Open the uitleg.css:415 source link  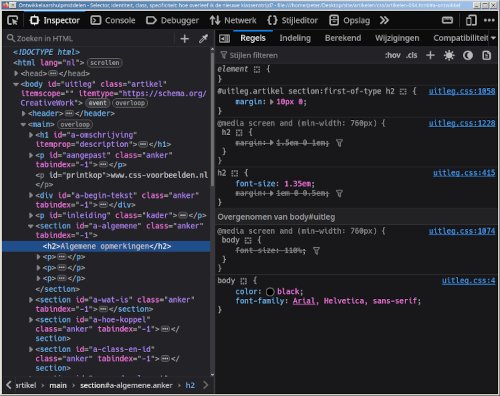click(464, 173)
